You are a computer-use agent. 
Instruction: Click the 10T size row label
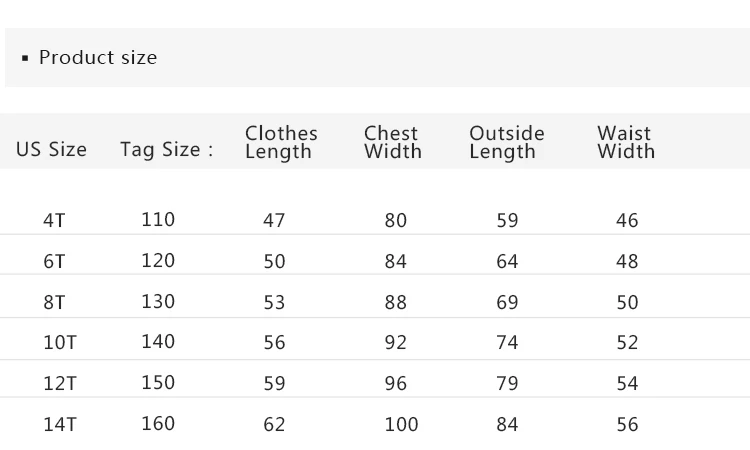(59, 343)
